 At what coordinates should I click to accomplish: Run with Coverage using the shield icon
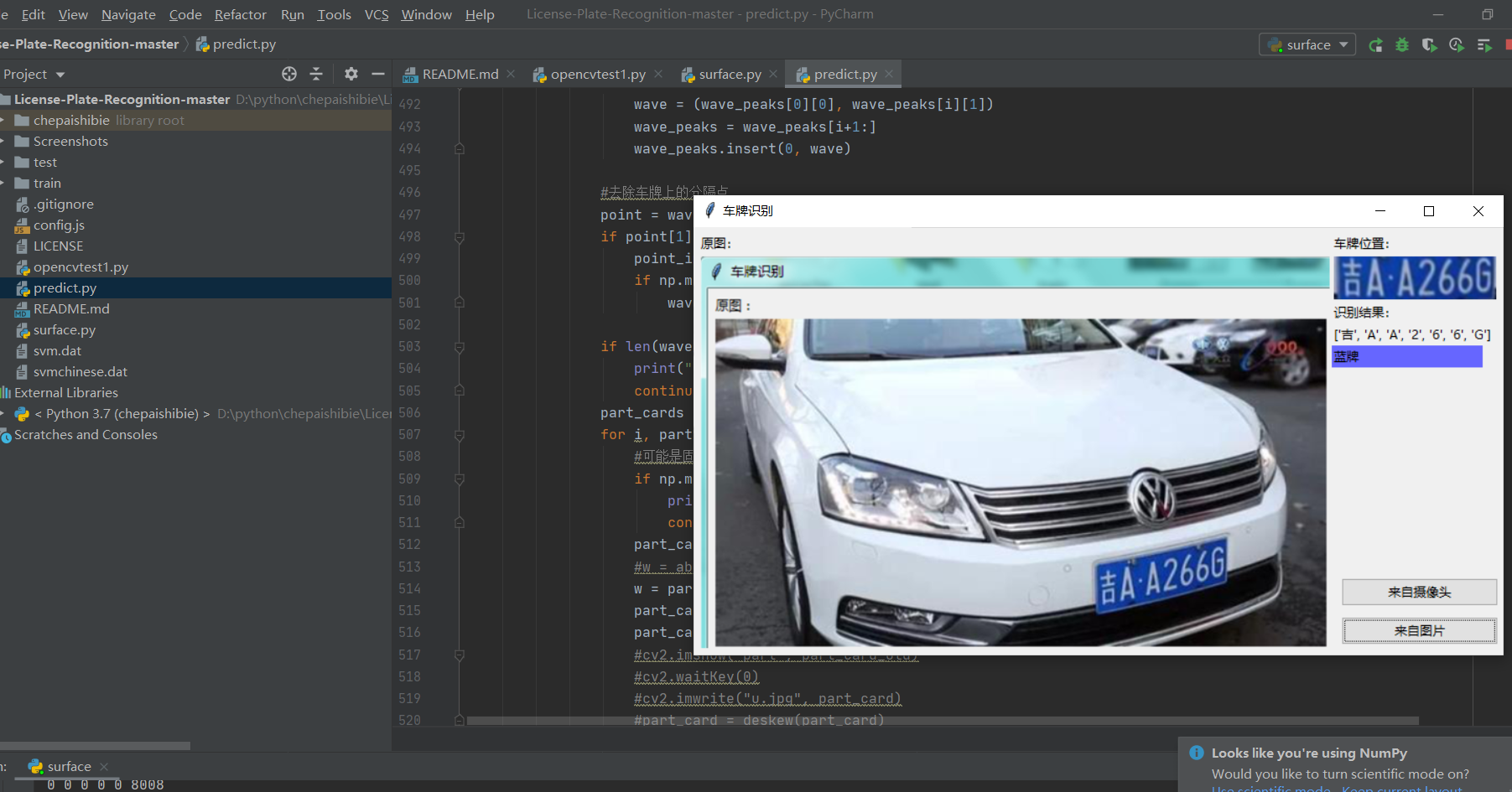tap(1429, 45)
